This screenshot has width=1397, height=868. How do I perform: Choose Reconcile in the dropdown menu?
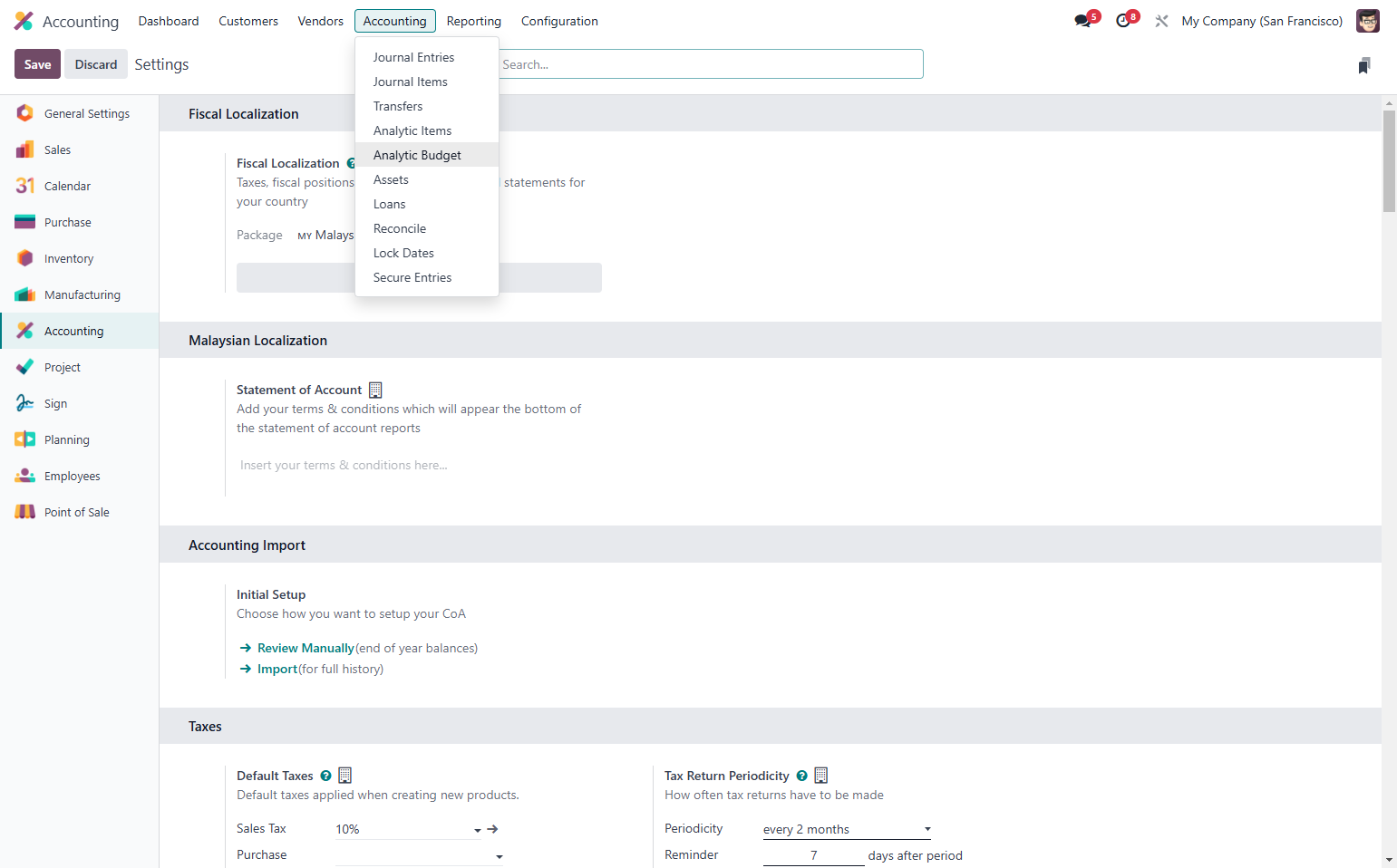[x=427, y=228]
